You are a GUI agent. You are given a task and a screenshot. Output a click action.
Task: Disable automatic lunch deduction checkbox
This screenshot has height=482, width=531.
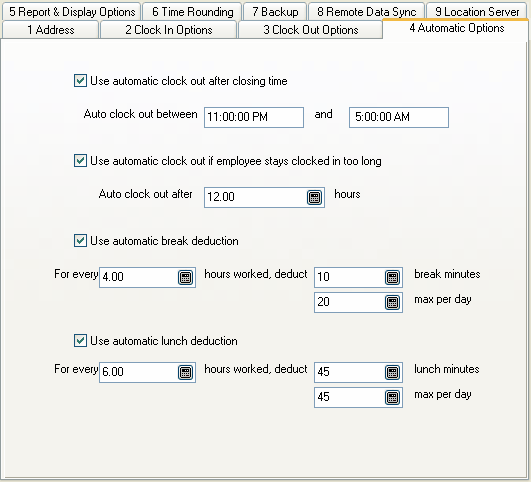[x=80, y=340]
